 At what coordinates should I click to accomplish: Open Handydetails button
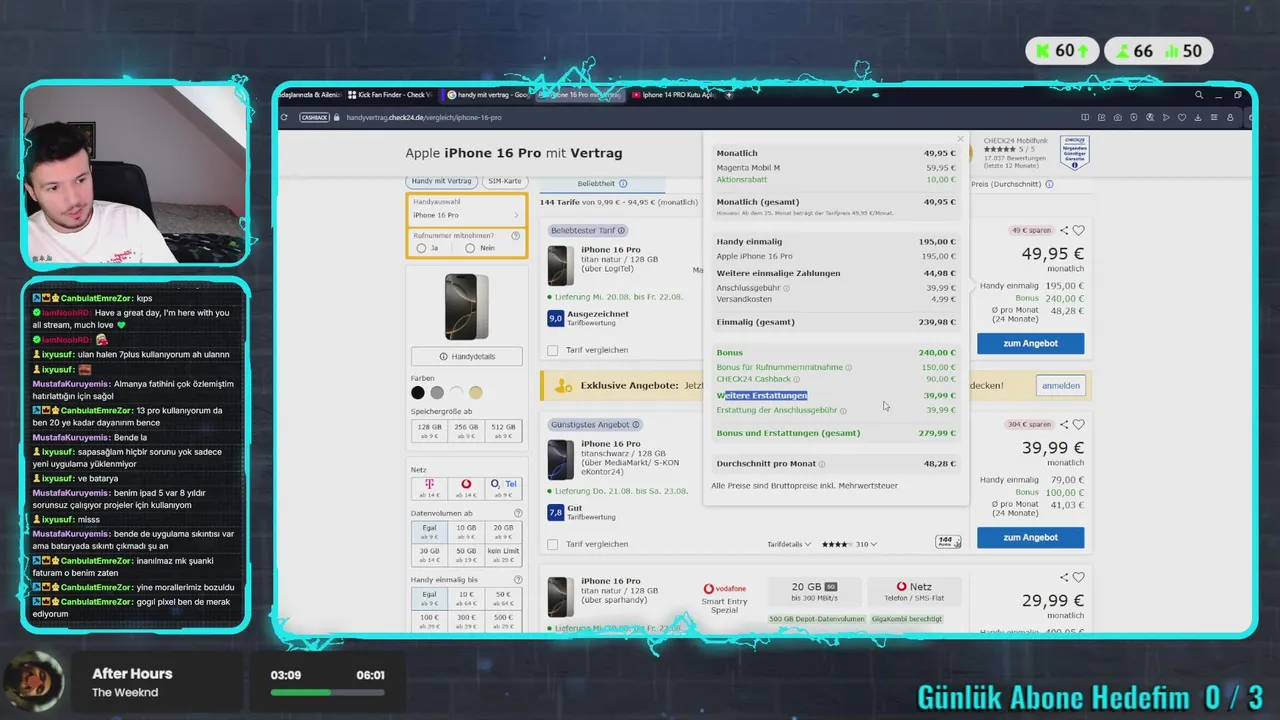tap(467, 356)
